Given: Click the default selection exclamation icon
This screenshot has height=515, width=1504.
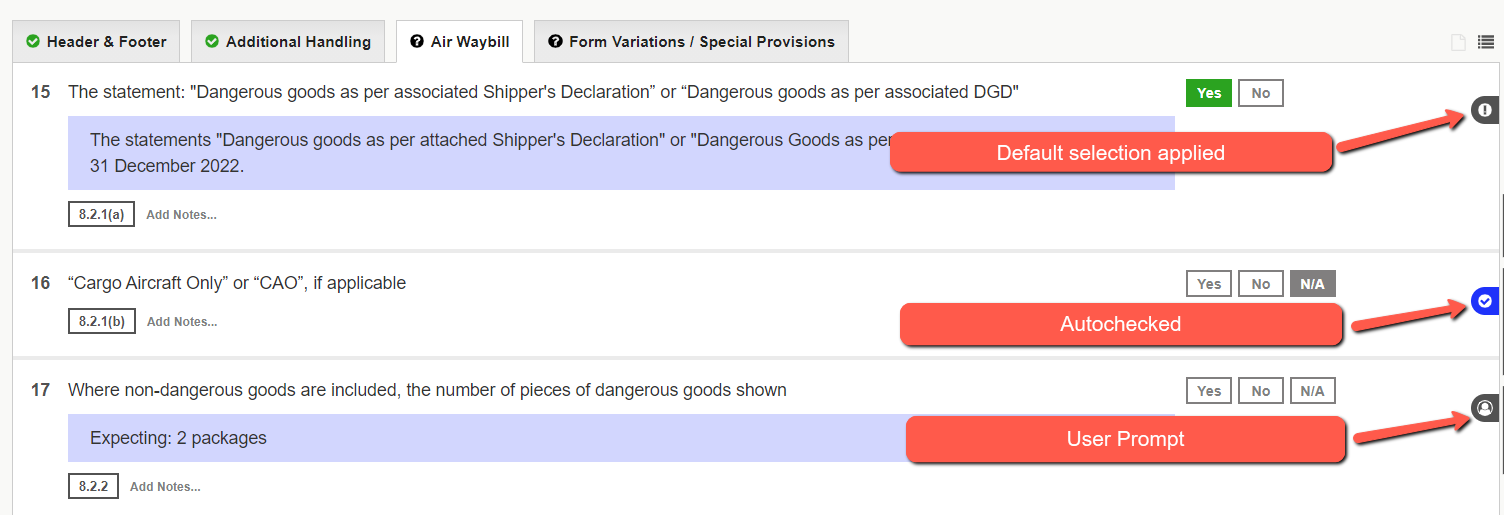Looking at the screenshot, I should coord(1485,110).
